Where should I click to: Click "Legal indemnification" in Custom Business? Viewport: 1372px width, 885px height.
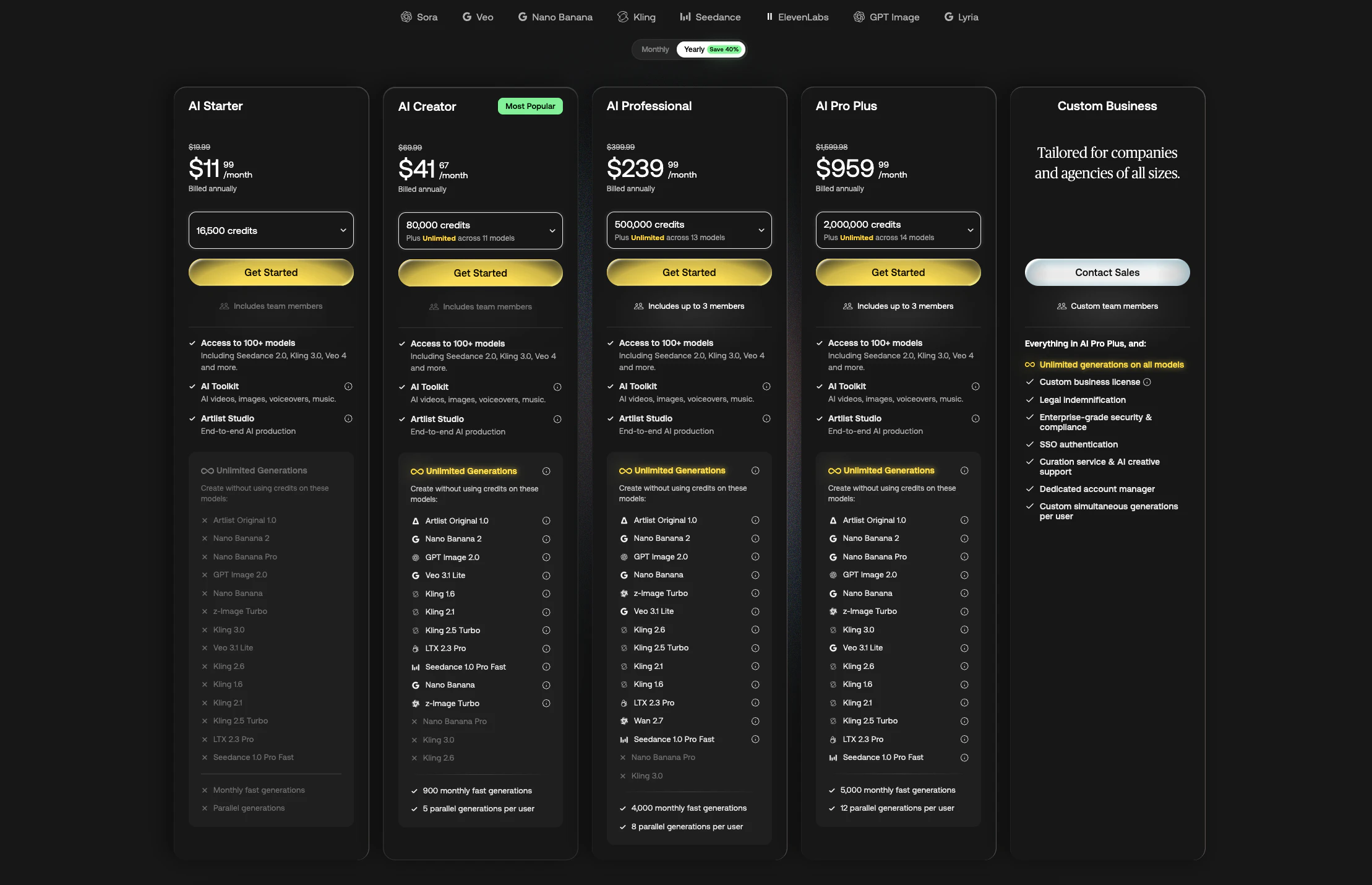[1083, 400]
